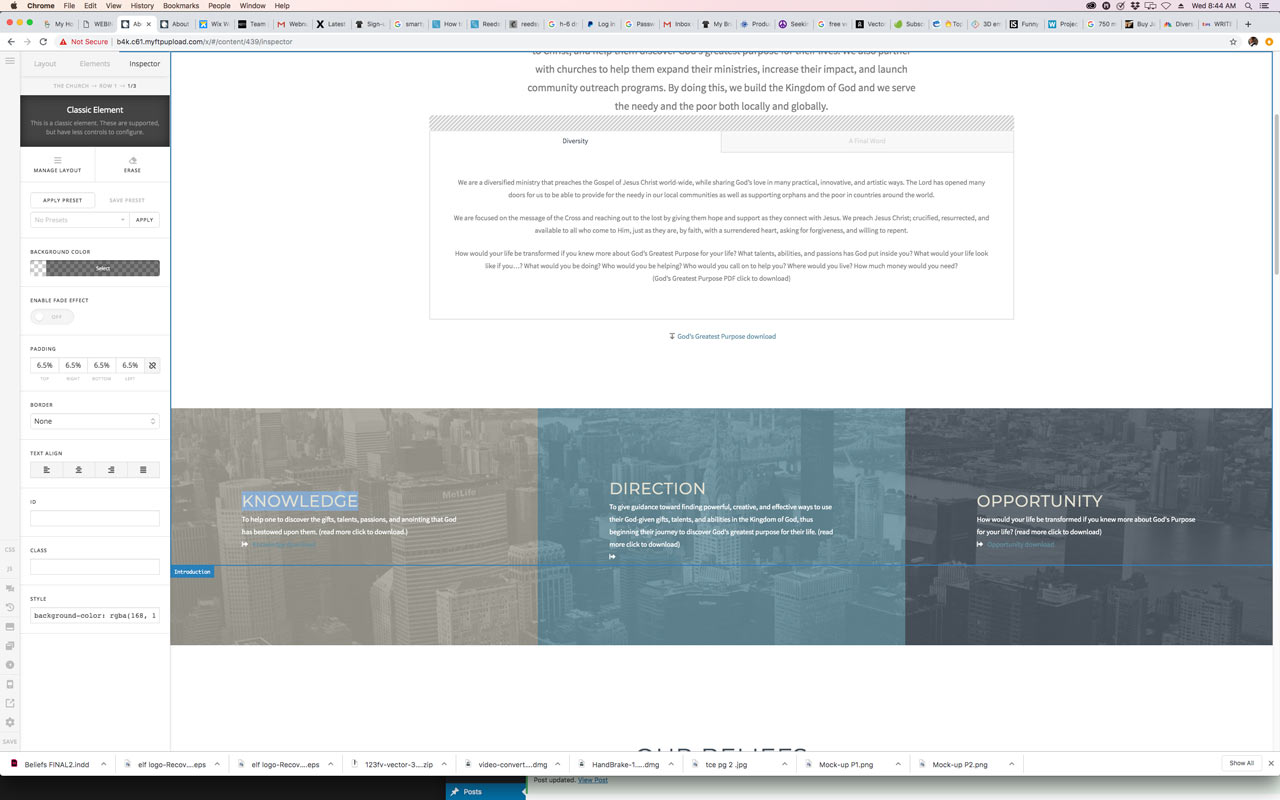Switch to the Layout tab

(x=45, y=64)
